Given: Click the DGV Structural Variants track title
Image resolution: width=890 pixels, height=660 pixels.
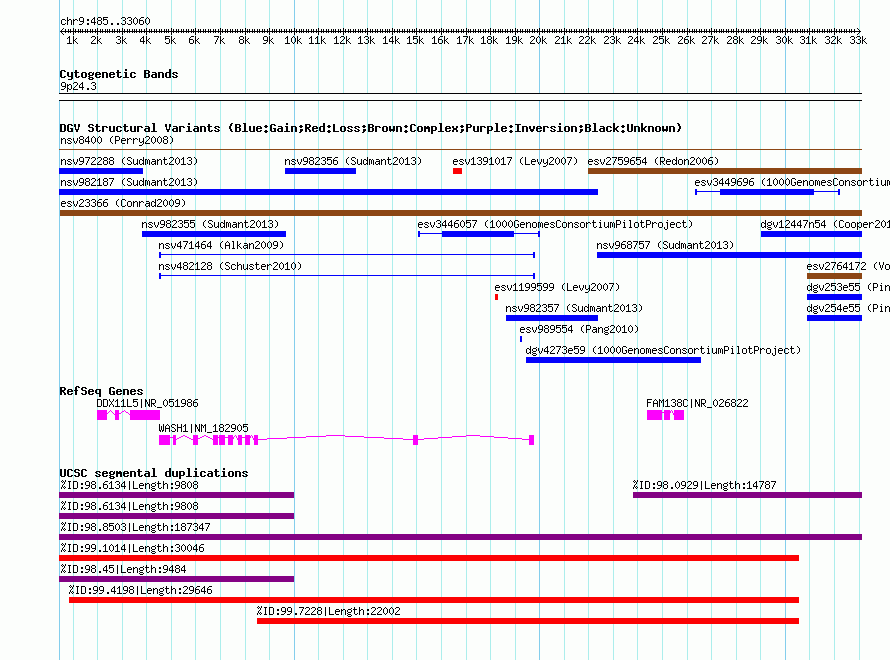Looking at the screenshot, I should tap(371, 128).
